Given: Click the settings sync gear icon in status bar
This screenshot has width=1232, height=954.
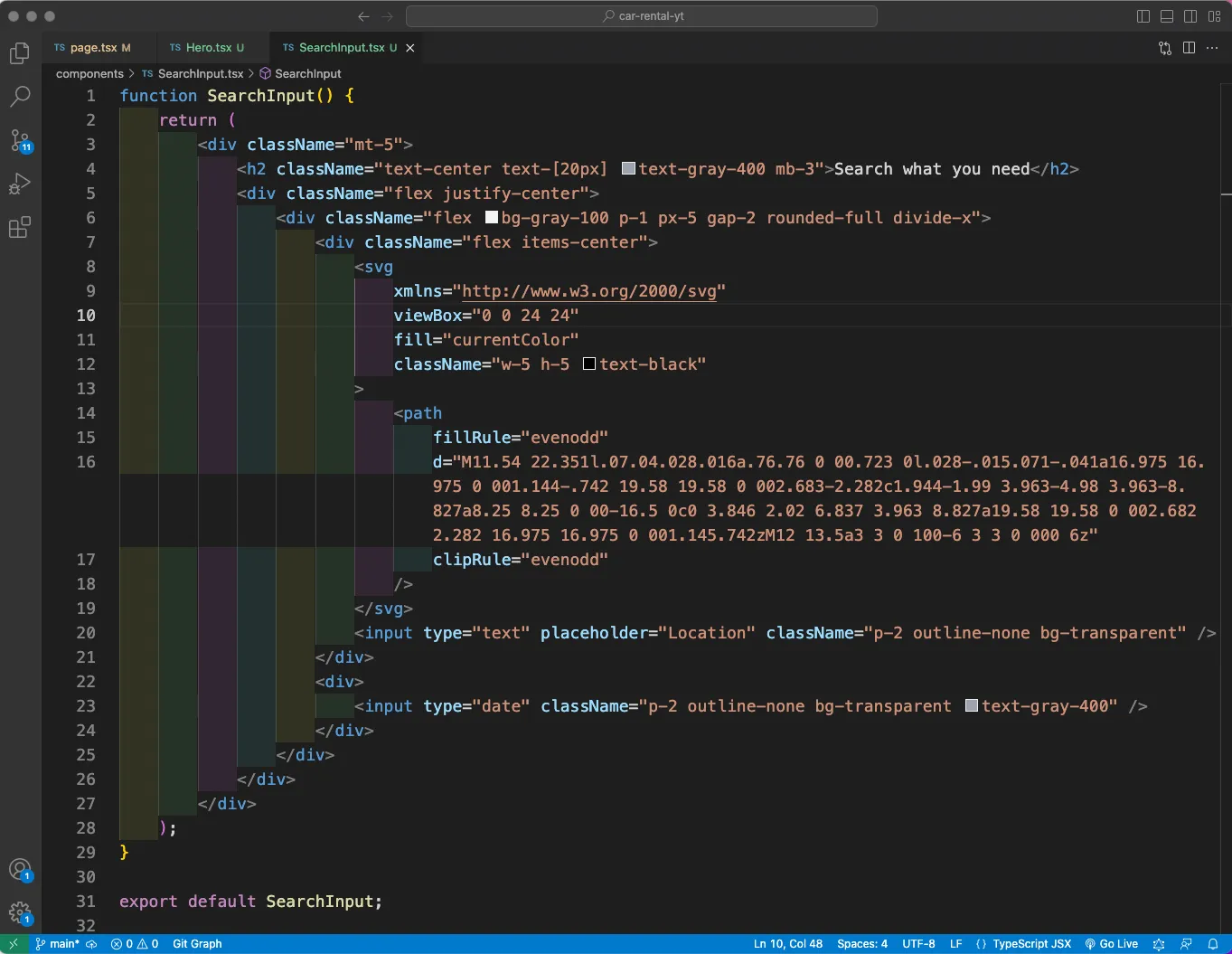Looking at the screenshot, I should [1159, 944].
